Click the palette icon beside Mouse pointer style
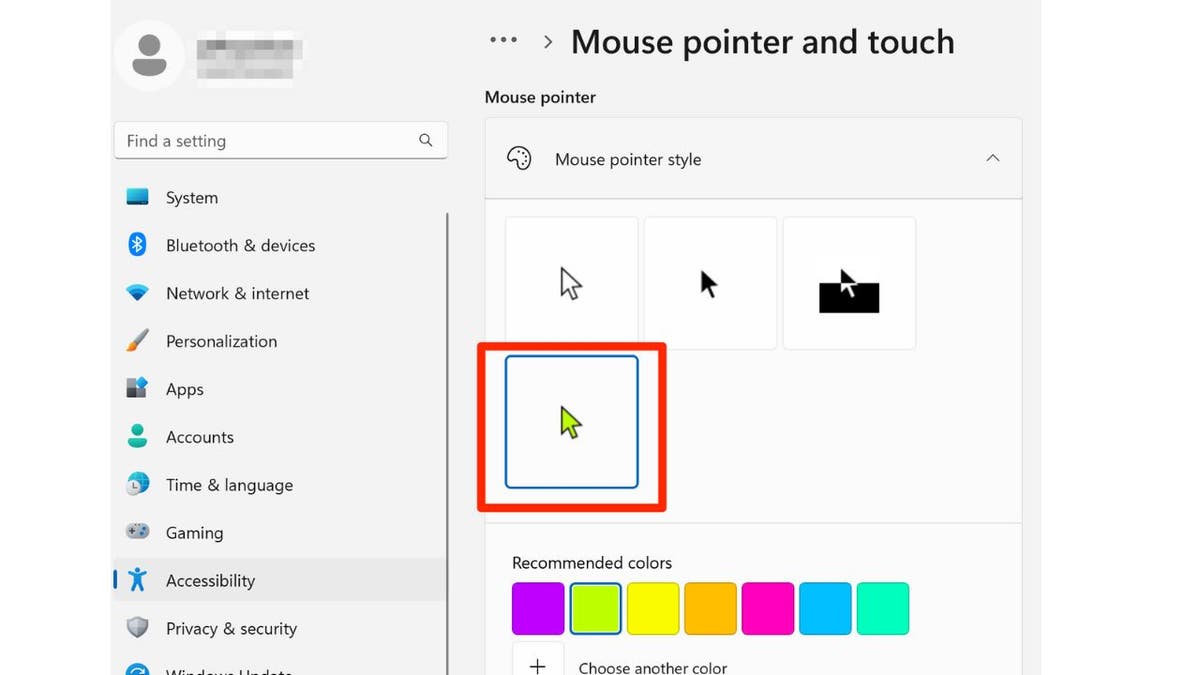 pyautogui.click(x=519, y=158)
